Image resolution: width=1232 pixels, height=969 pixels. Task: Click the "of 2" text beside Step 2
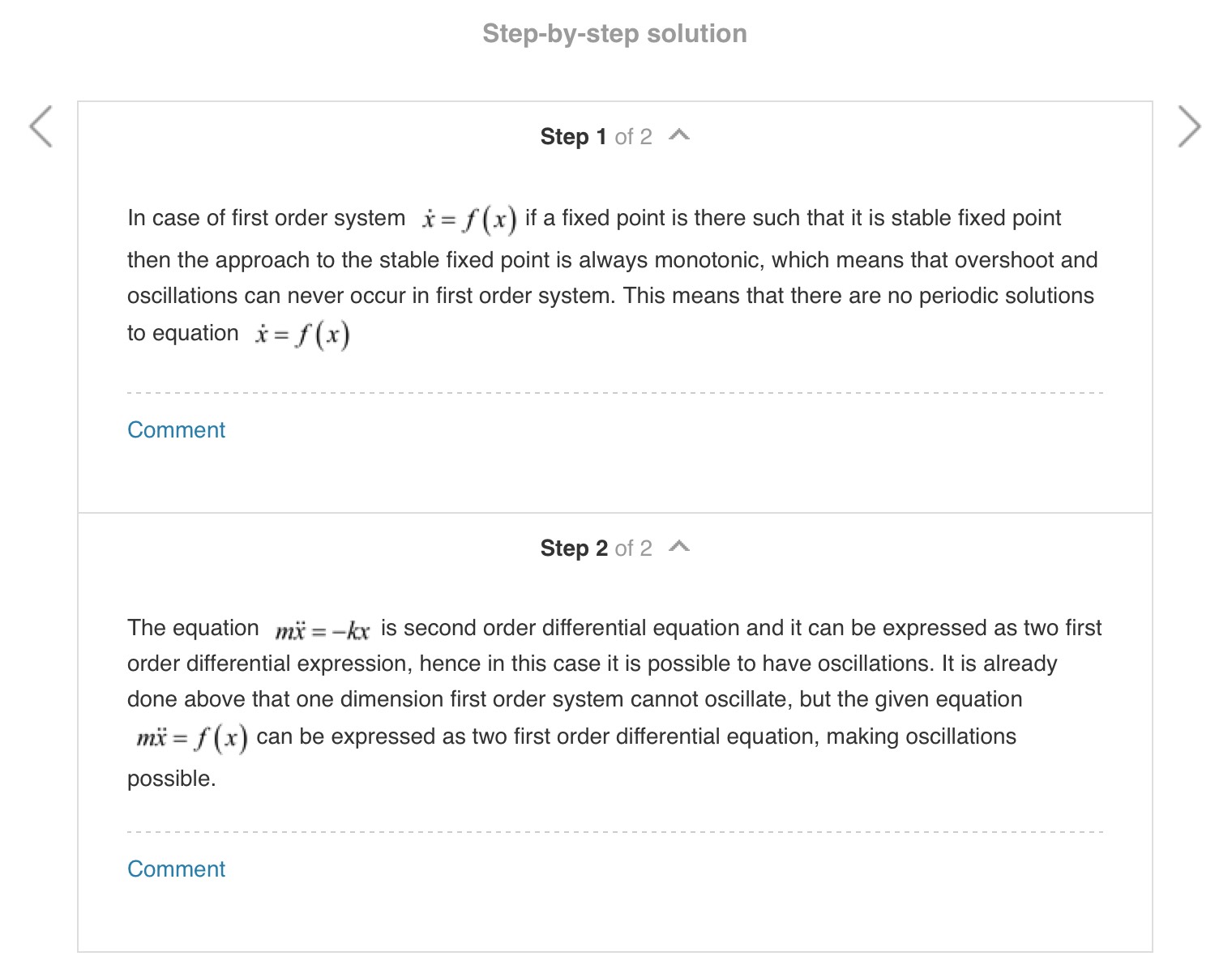click(x=633, y=549)
